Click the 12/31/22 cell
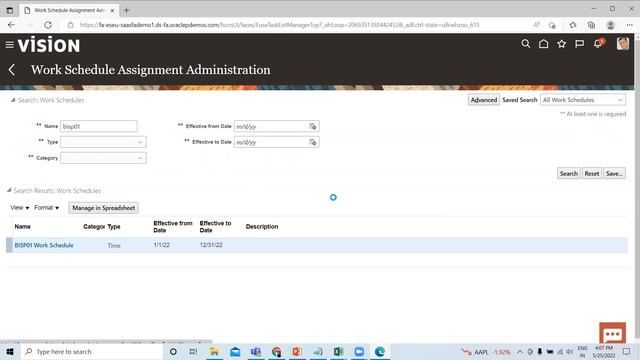 click(211, 245)
